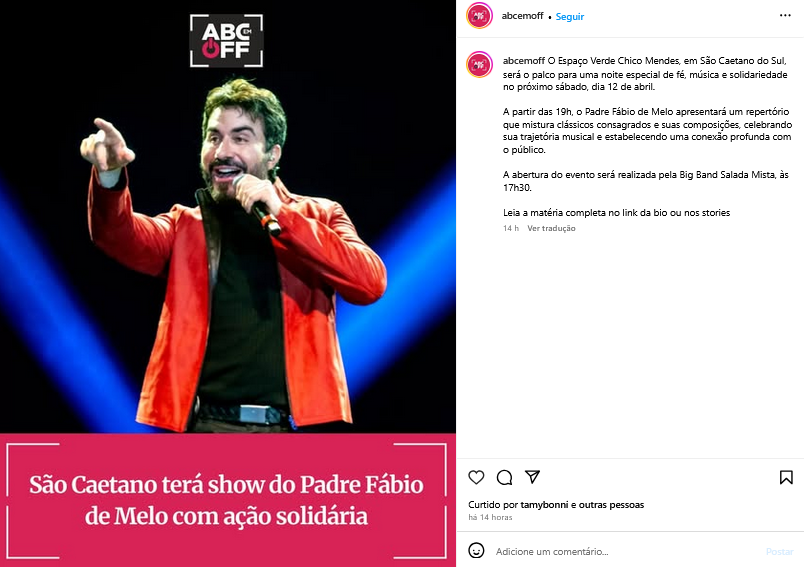Open the three-dot more options menu
804x567 pixels.
click(x=785, y=15)
